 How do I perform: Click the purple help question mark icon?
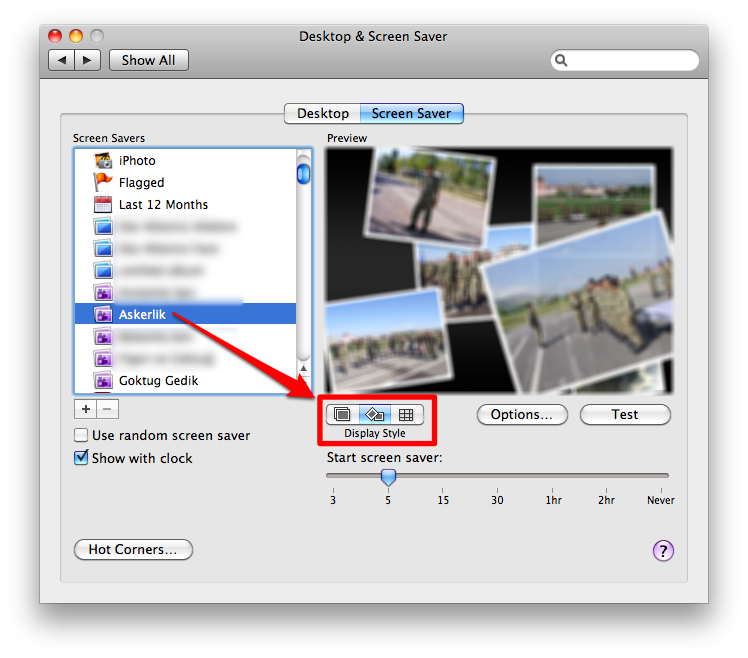click(663, 550)
